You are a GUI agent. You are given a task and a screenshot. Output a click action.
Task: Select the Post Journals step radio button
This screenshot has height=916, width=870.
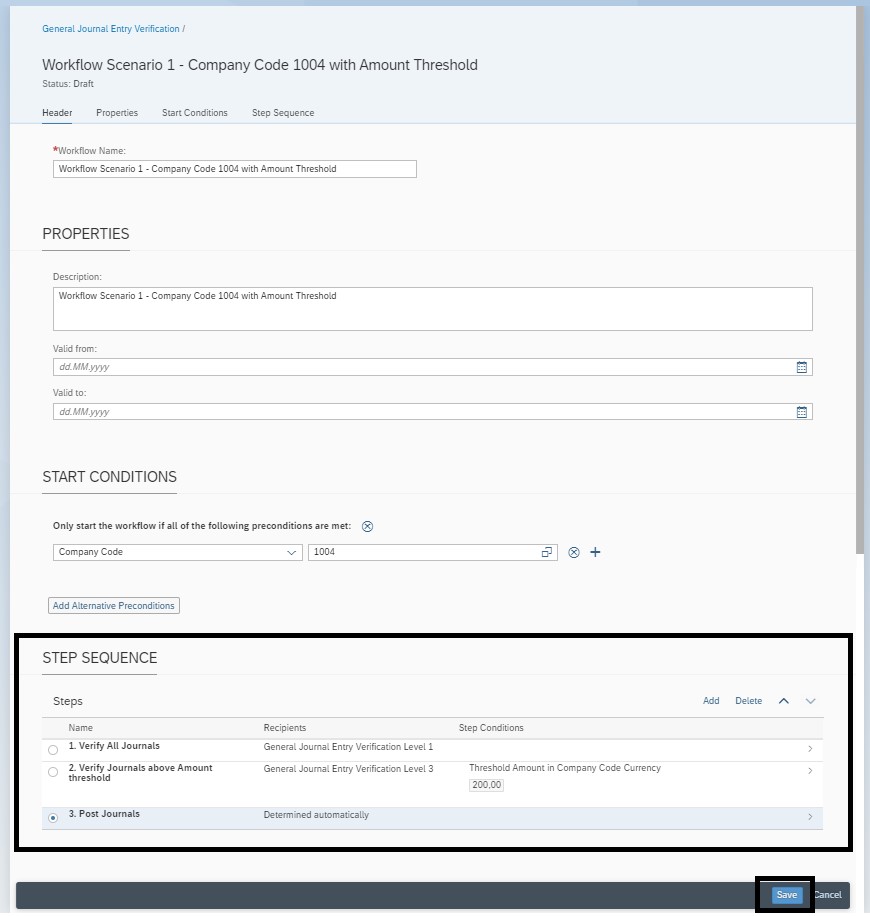pyautogui.click(x=53, y=818)
